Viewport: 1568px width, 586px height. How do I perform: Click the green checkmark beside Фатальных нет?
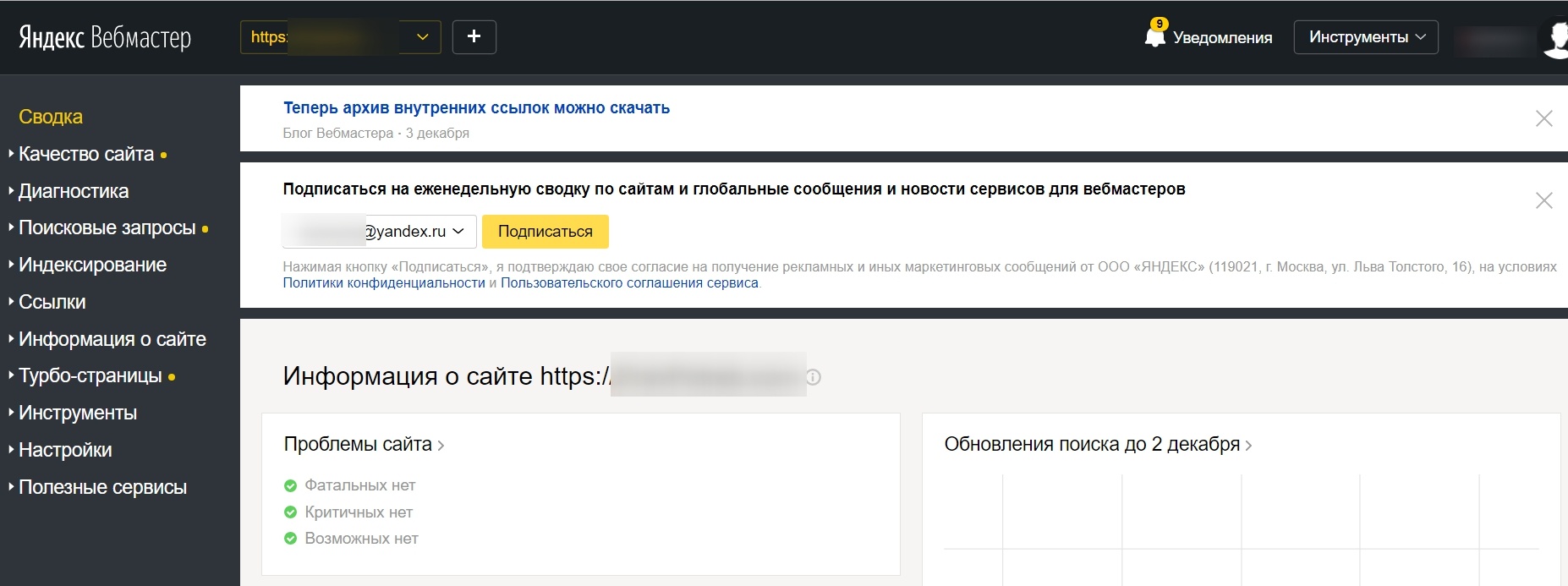click(x=290, y=485)
